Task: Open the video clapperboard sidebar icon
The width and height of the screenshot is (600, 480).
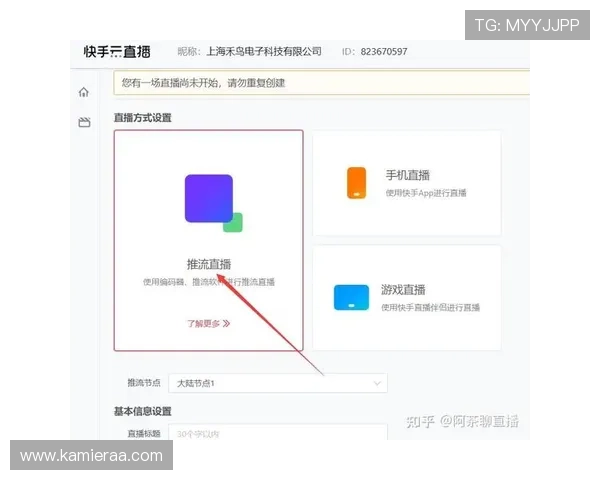Action: pos(84,122)
